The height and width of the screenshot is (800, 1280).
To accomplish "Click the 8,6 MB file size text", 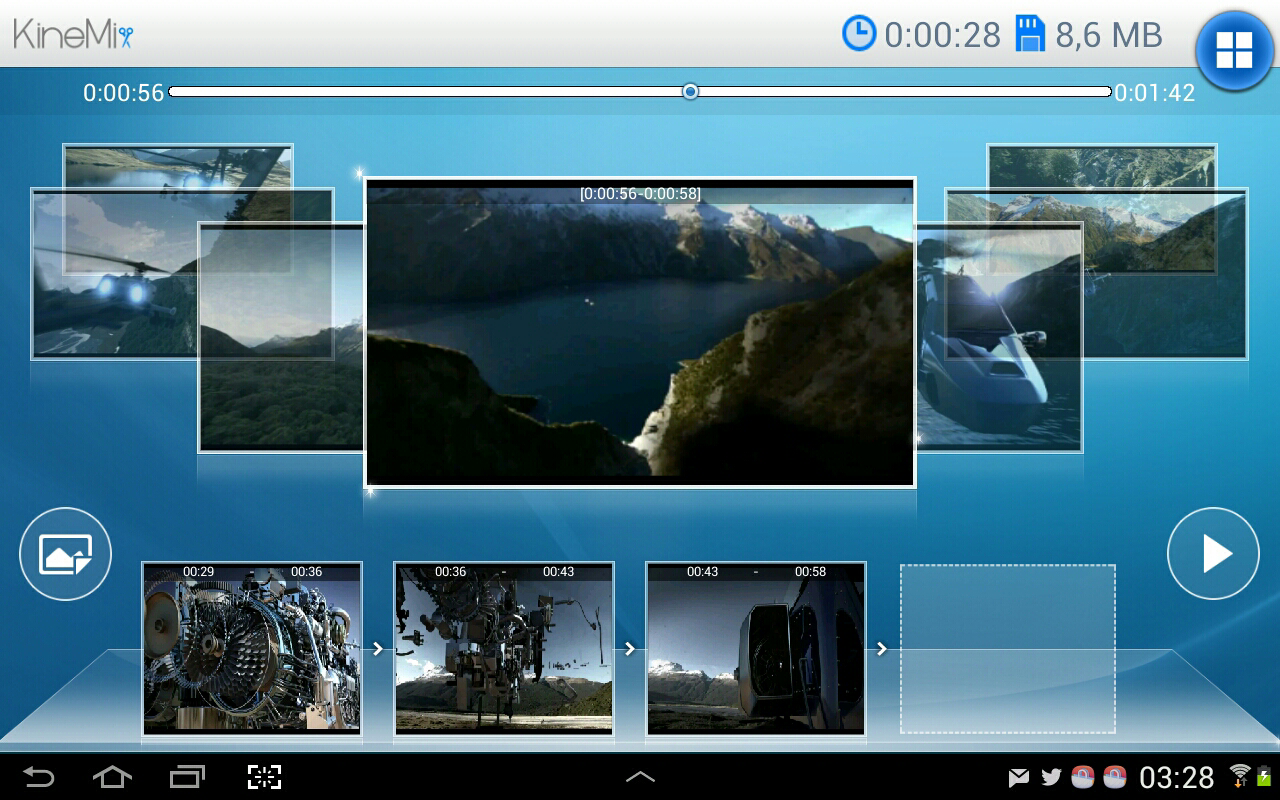I will [1109, 35].
